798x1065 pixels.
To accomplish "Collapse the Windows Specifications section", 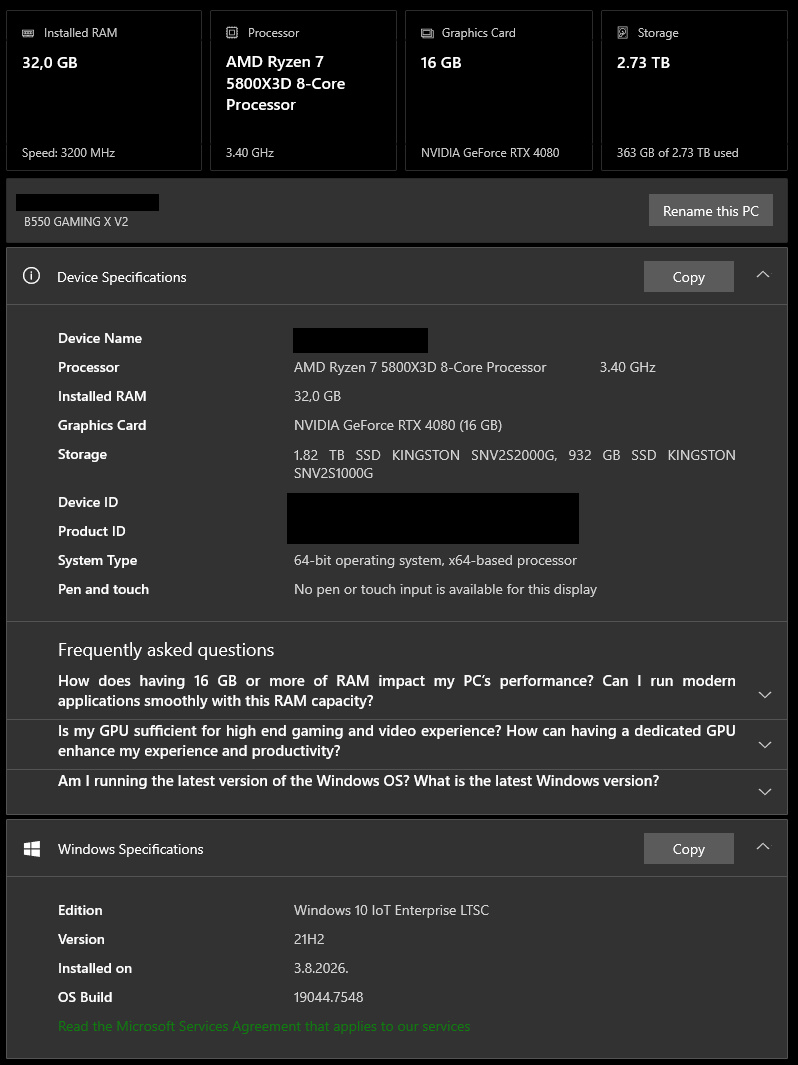I will tap(763, 846).
